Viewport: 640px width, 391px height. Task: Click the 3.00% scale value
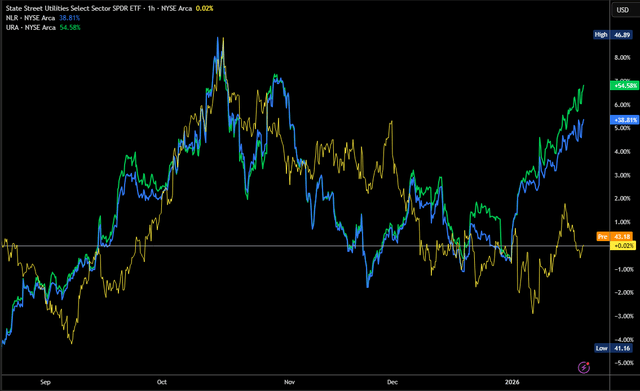622,175
